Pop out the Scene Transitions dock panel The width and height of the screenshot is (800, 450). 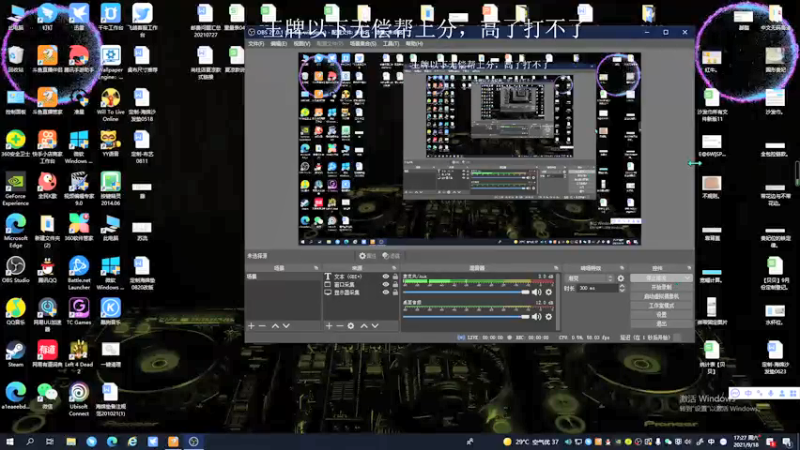(621, 268)
